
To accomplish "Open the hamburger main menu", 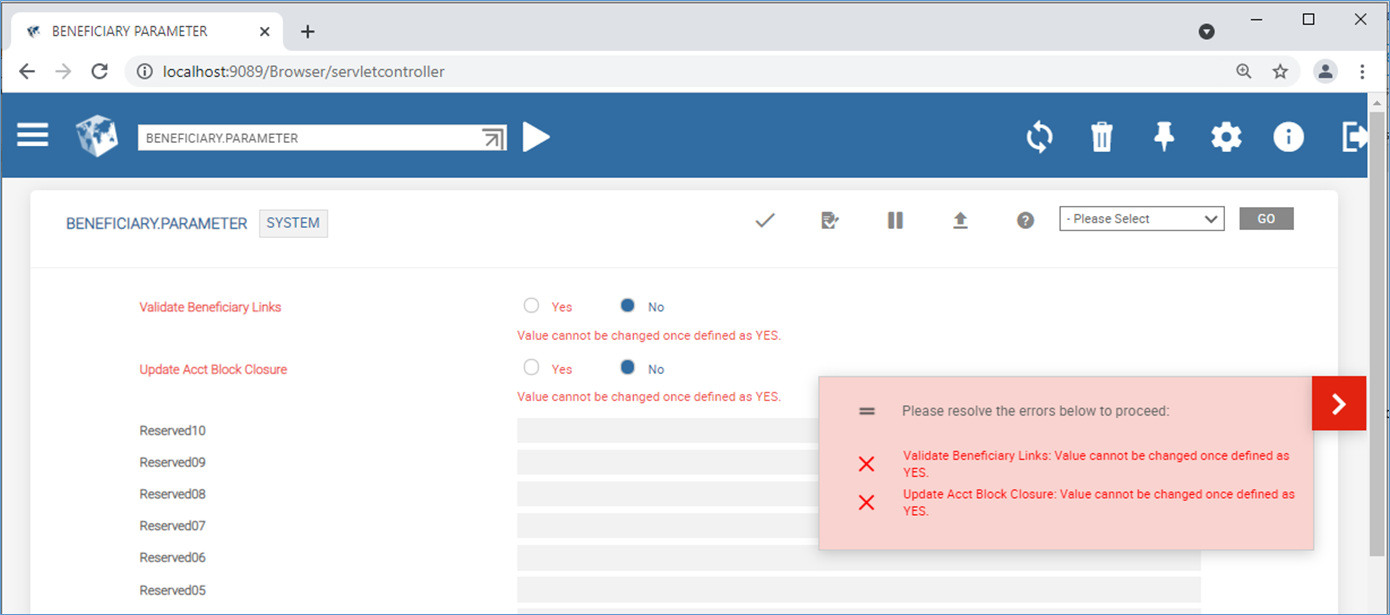I will (x=33, y=135).
